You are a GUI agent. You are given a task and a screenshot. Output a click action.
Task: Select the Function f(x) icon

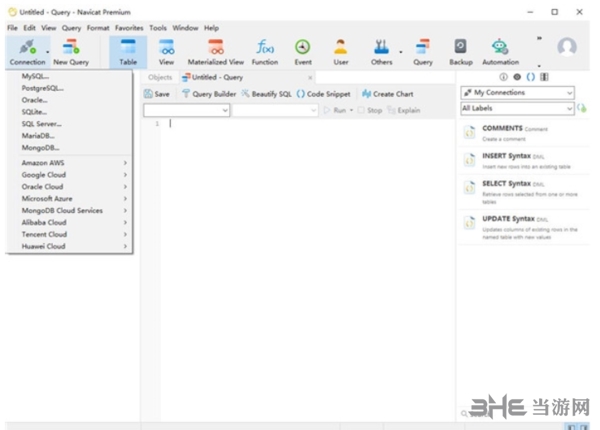pyautogui.click(x=265, y=52)
